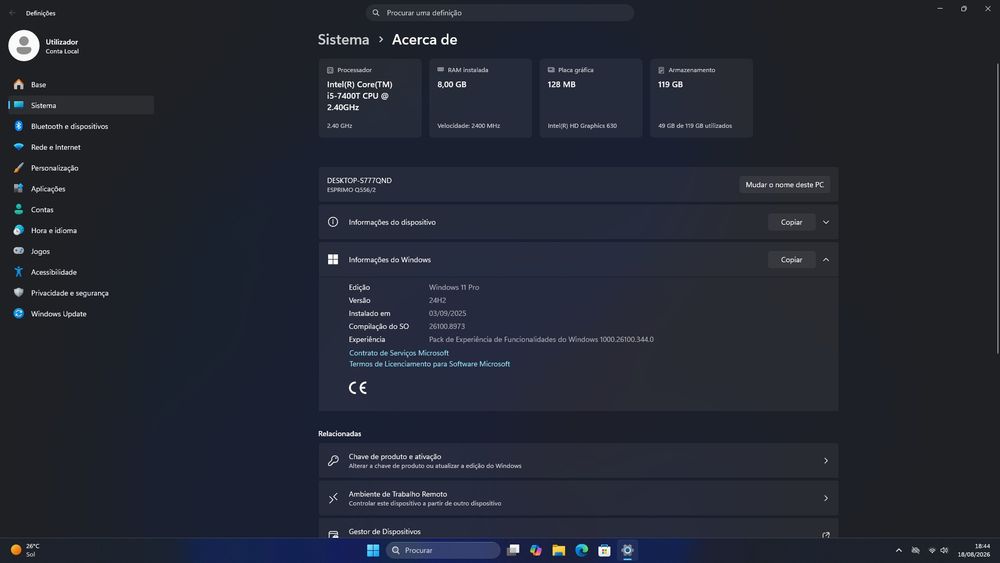Select Privacidade e segurança menu item
Screen dimensions: 1000x563
(82, 293)
